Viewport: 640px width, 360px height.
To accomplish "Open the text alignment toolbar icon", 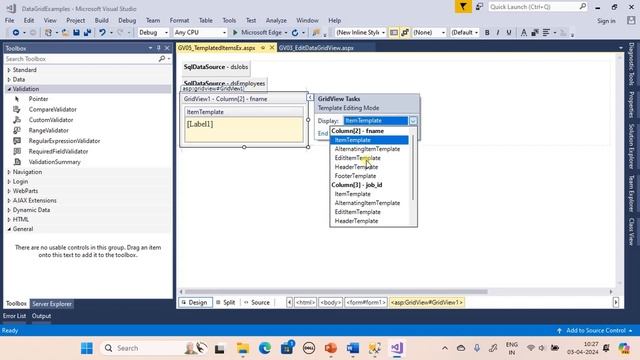I will 546,32.
